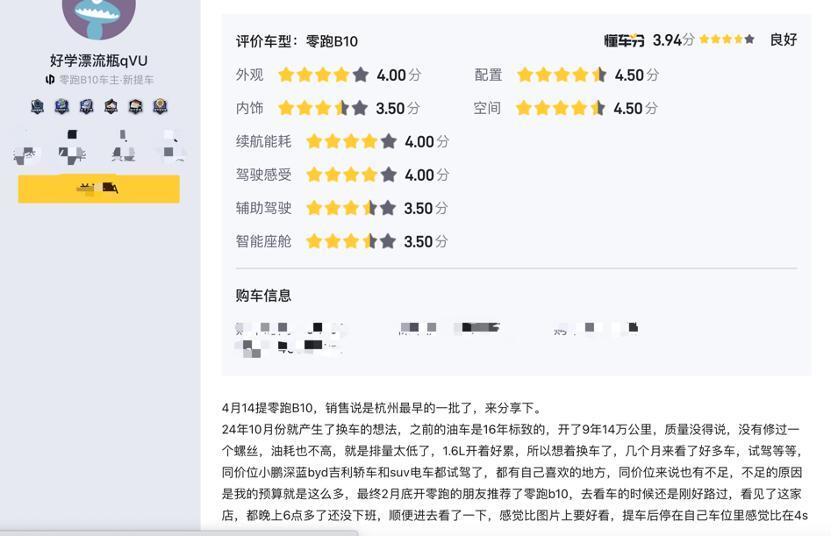Click the review line starting 4月14提零跑B10
The width and height of the screenshot is (832, 536).
coord(383,408)
